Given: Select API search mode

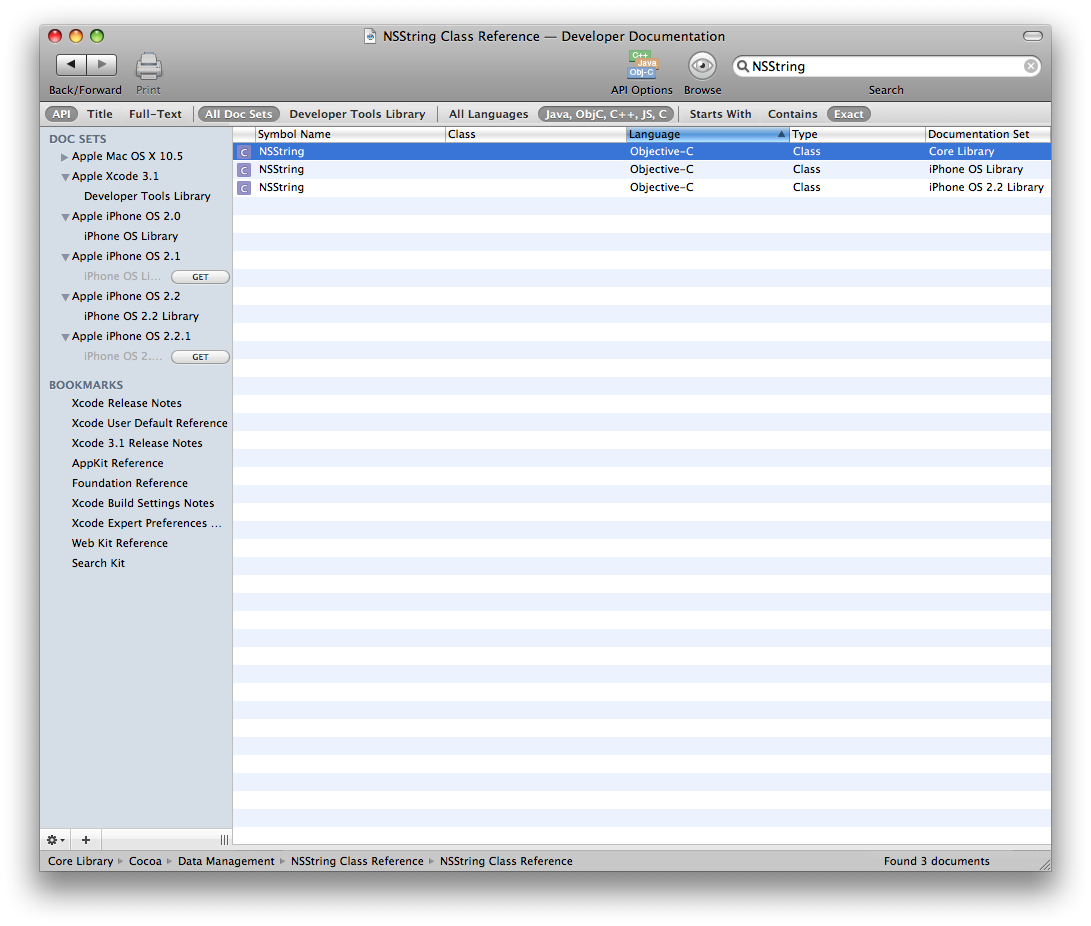Looking at the screenshot, I should tap(61, 114).
